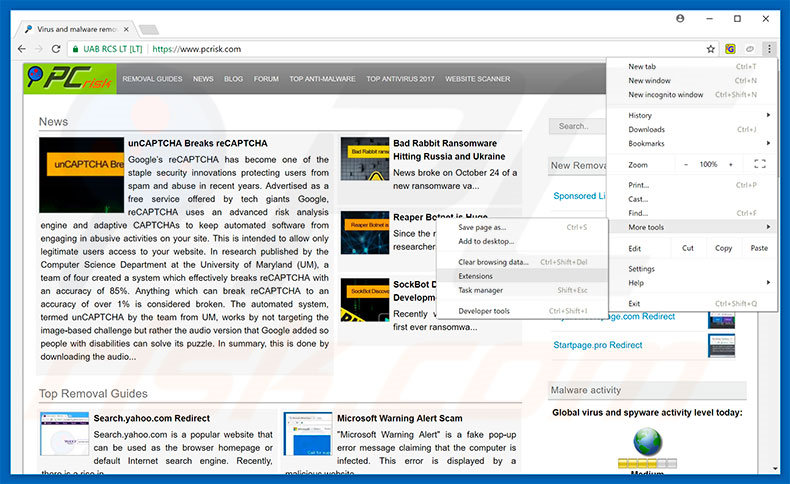Select Exit in the Chrome menu
The width and height of the screenshot is (790, 484).
click(692, 304)
